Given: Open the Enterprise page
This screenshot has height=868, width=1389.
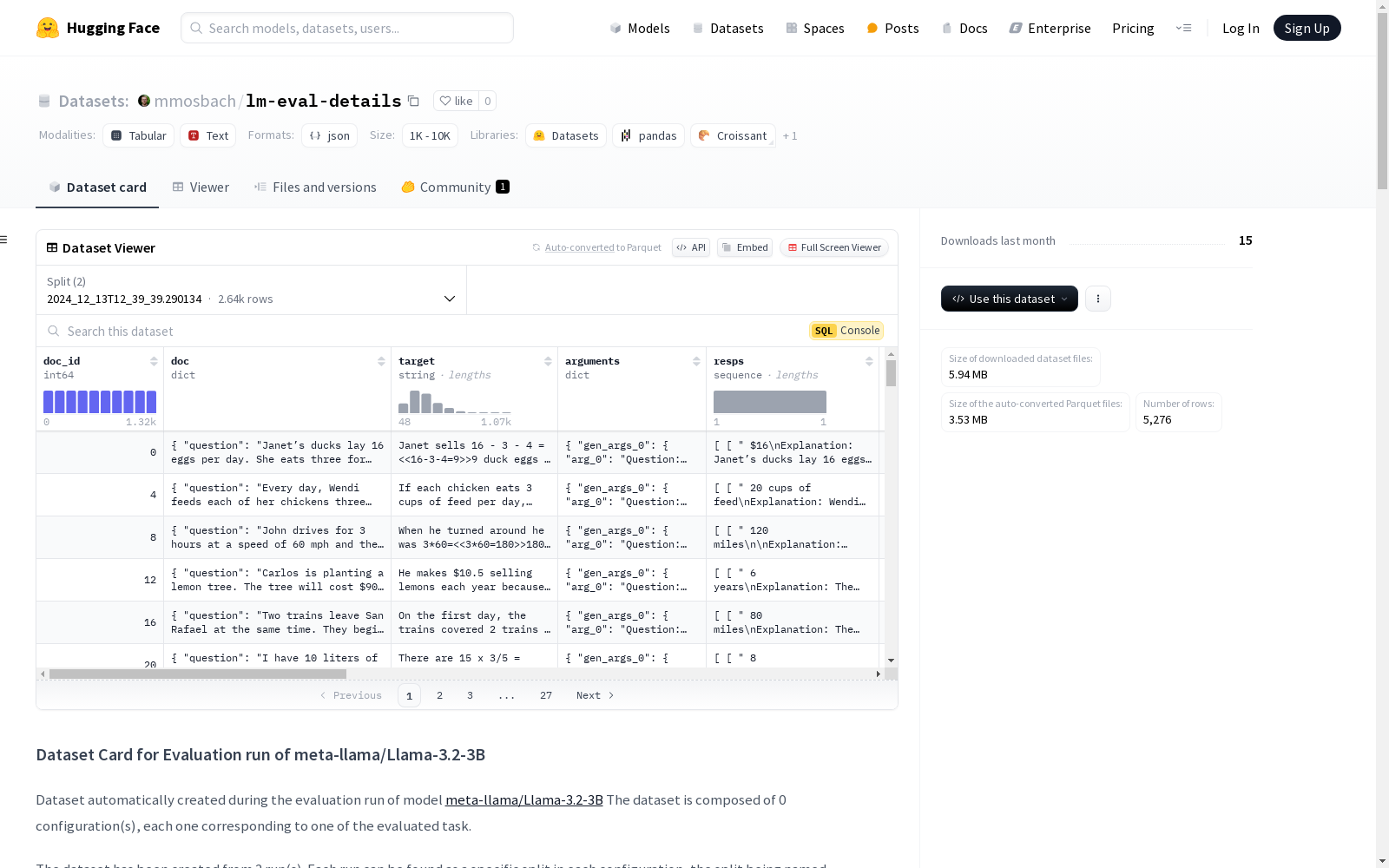Looking at the screenshot, I should click(x=1050, y=28).
